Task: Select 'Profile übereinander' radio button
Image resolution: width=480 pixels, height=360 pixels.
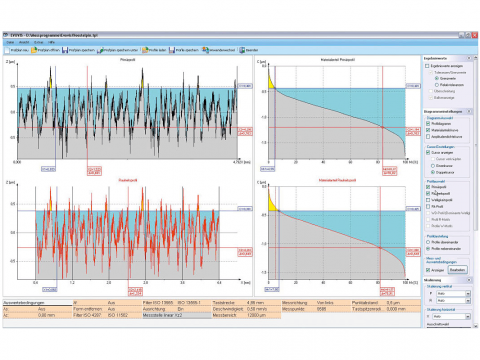Action: 428,242
